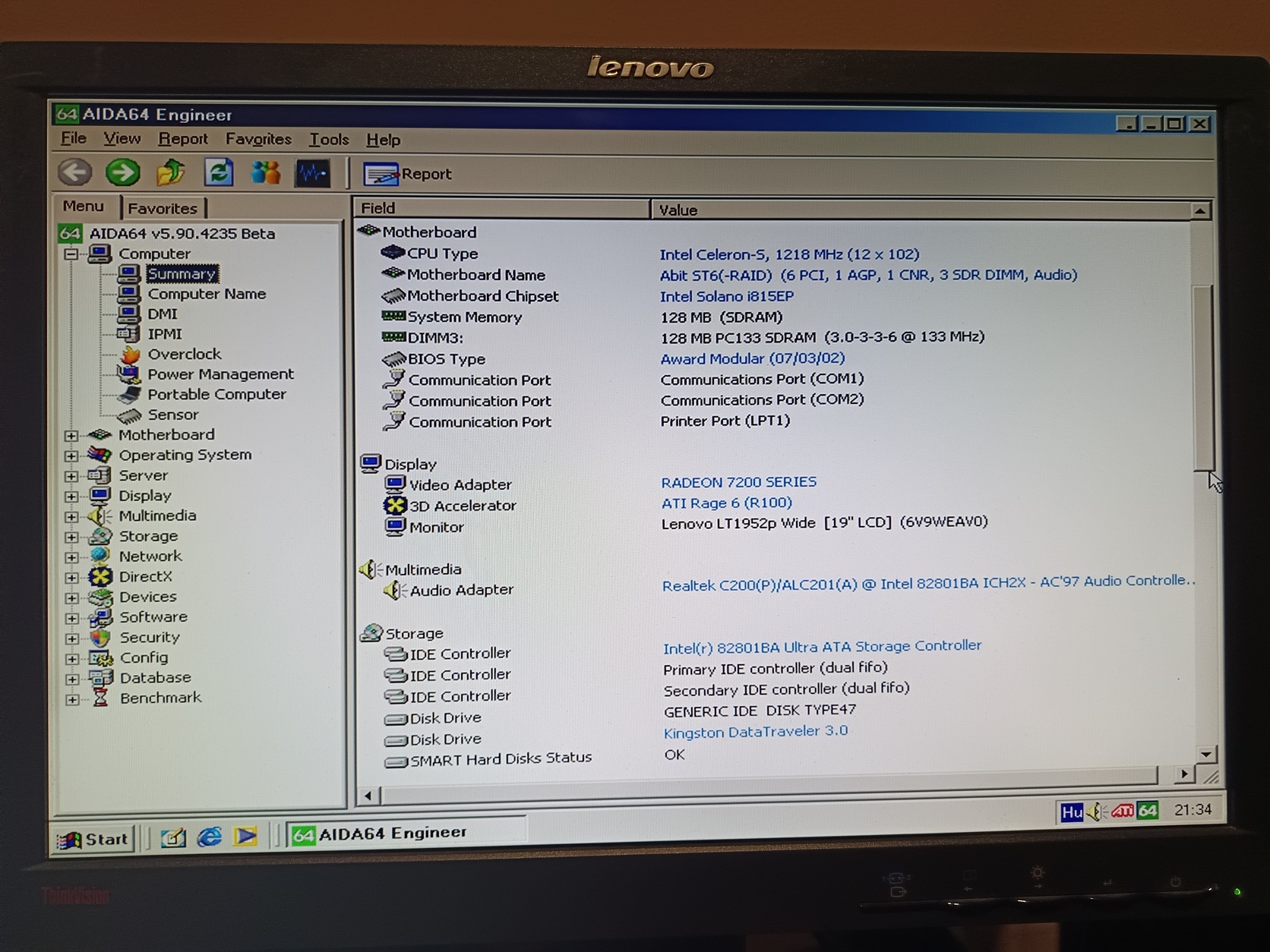Click the Refresh toolbar icon
The image size is (1270, 952).
(219, 173)
